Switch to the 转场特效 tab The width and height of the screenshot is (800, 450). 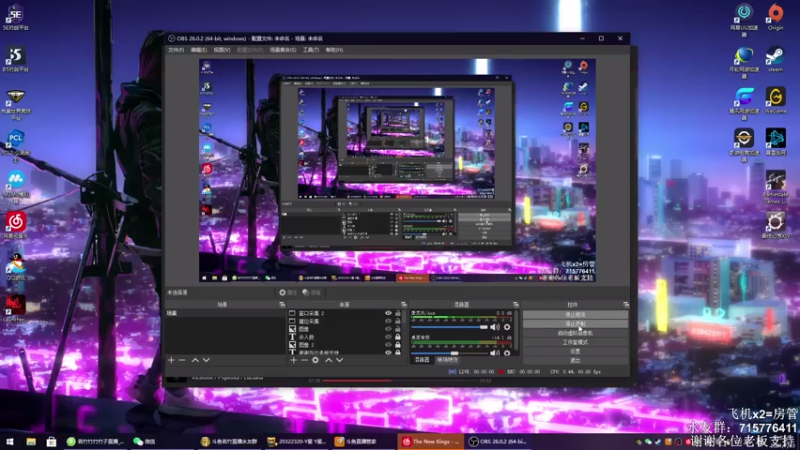click(x=447, y=360)
